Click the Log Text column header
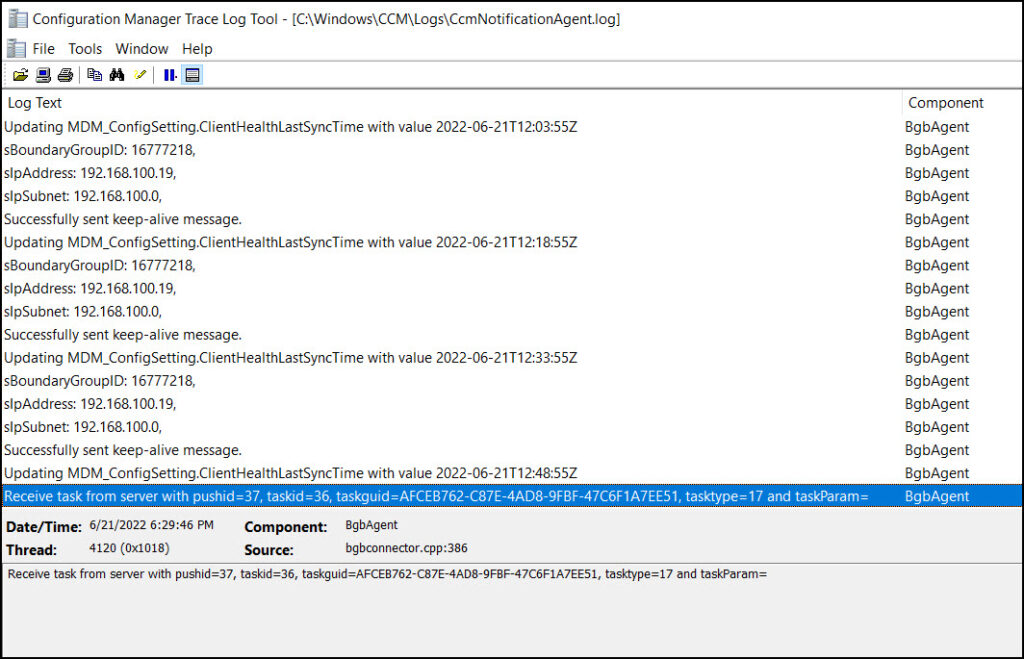This screenshot has width=1024, height=659. click(452, 103)
